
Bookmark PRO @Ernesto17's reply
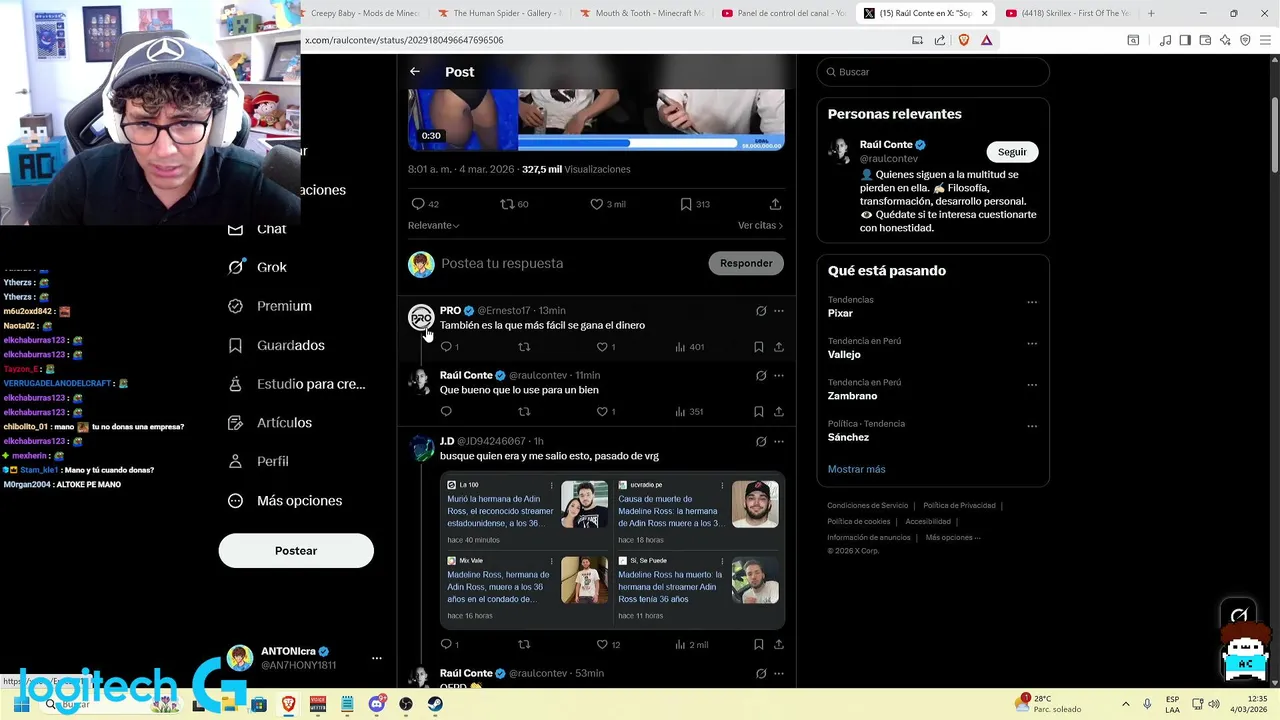[759, 347]
